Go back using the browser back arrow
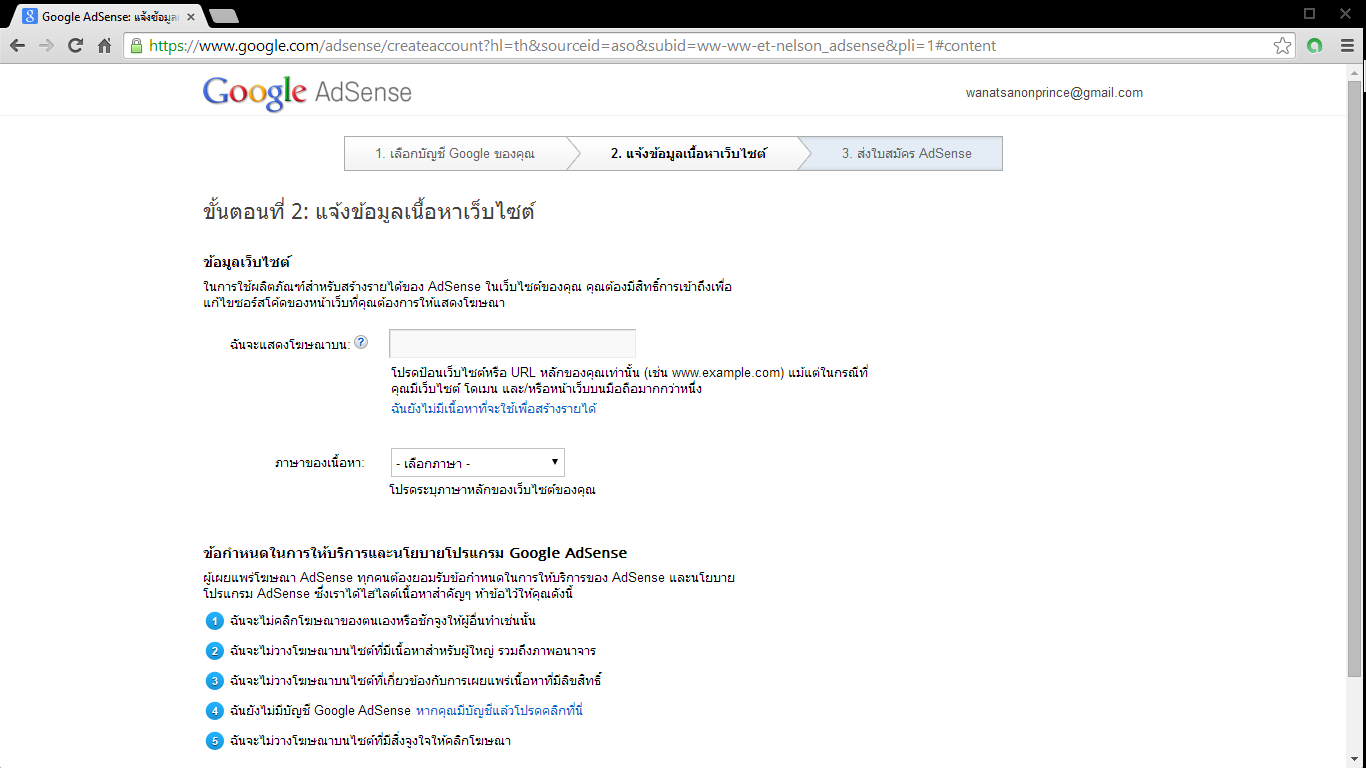 [x=17, y=46]
